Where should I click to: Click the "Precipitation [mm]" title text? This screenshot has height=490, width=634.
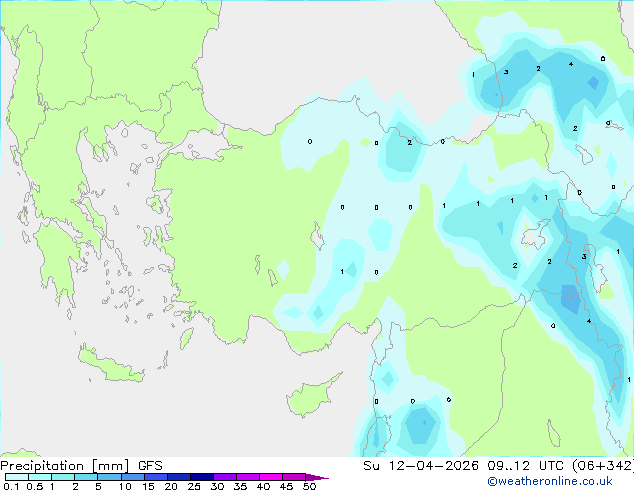[x=65, y=466]
